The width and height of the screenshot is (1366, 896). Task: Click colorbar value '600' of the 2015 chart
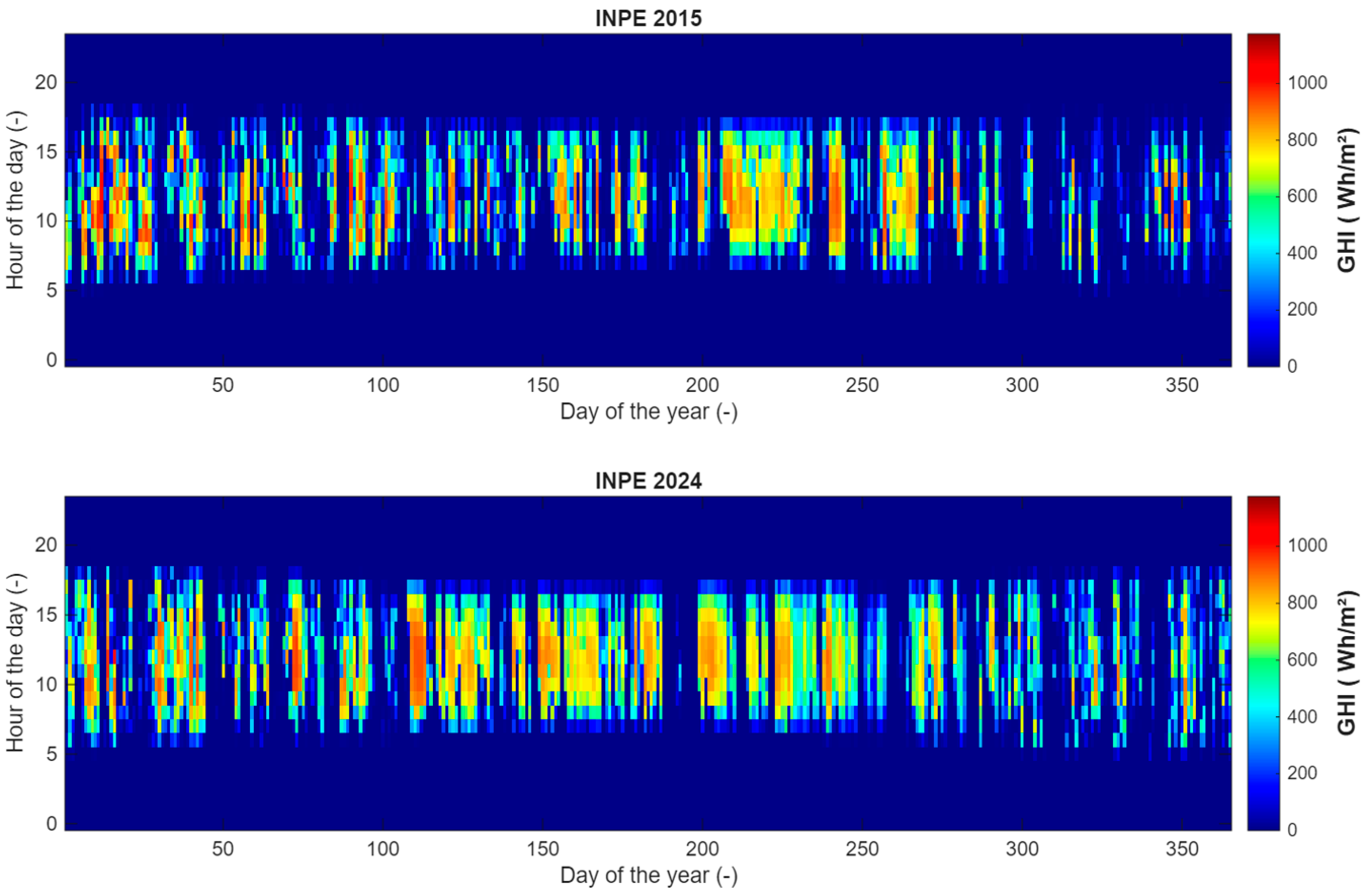(1302, 196)
